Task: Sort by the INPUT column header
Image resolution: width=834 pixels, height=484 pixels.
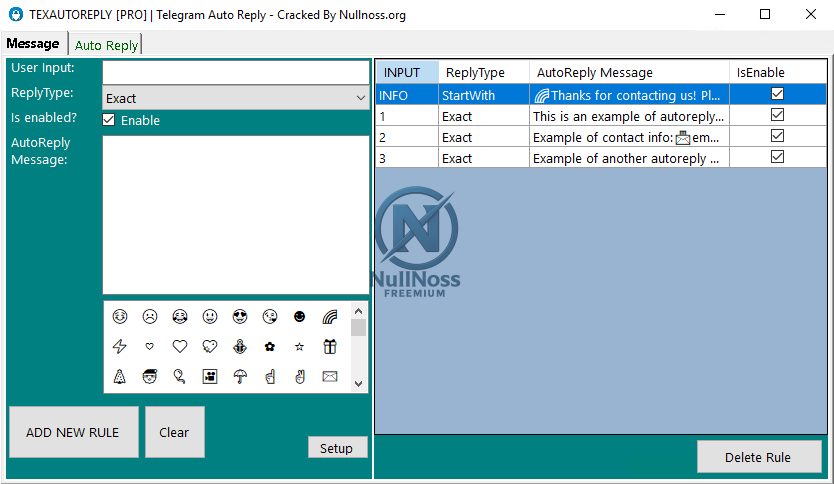Action: coord(407,72)
